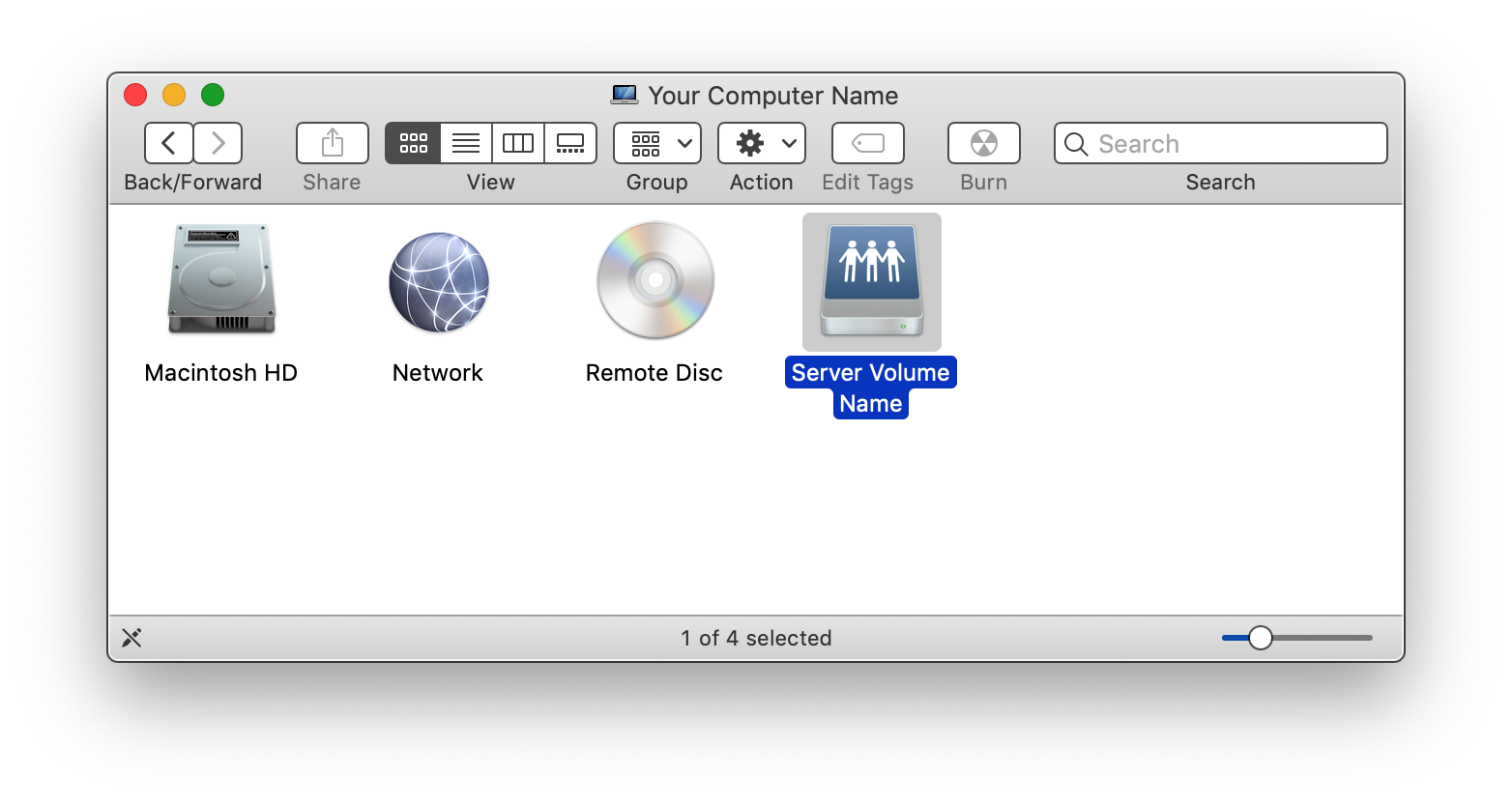Screen dimensions: 1512x804
Task: Minimize the window with the yellow button
Action: [174, 95]
